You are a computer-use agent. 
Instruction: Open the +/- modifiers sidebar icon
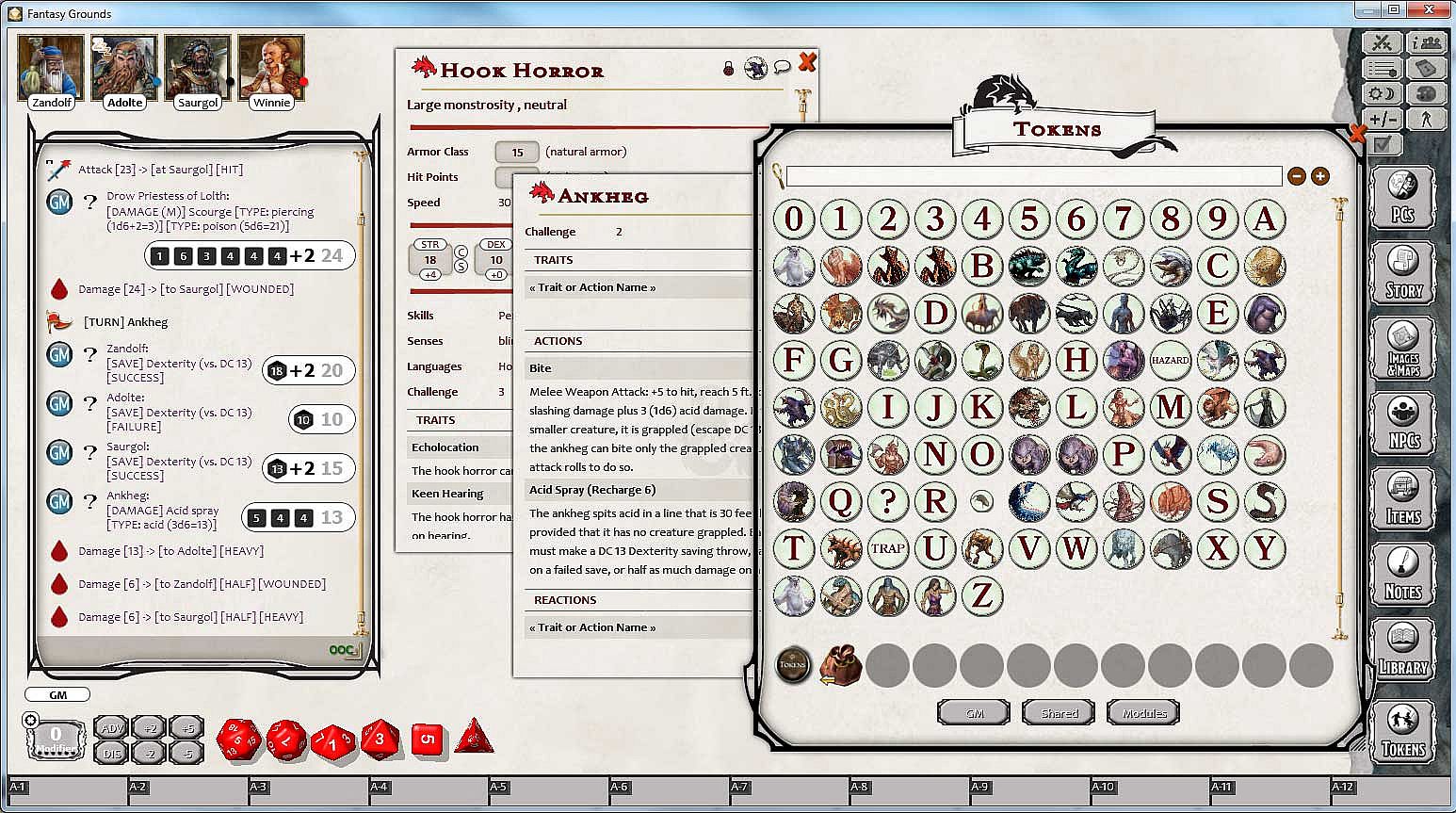tap(1382, 120)
